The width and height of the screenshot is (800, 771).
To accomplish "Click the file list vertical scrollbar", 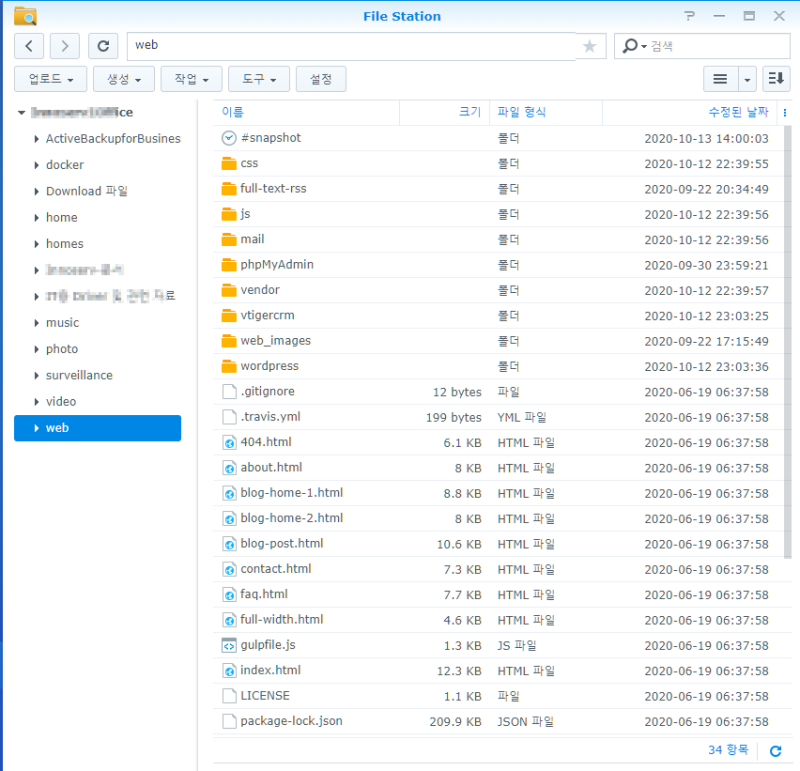I will click(788, 342).
